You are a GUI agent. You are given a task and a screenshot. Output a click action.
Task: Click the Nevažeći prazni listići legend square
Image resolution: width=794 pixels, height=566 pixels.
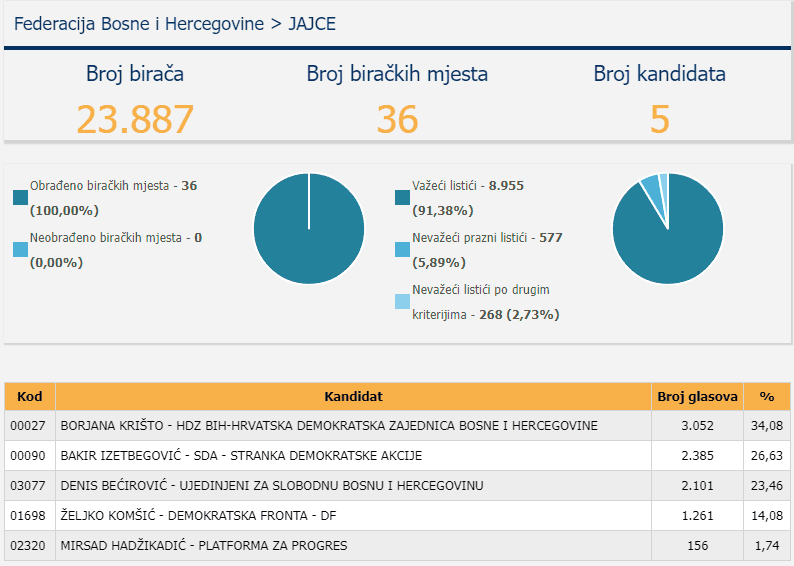(x=403, y=250)
